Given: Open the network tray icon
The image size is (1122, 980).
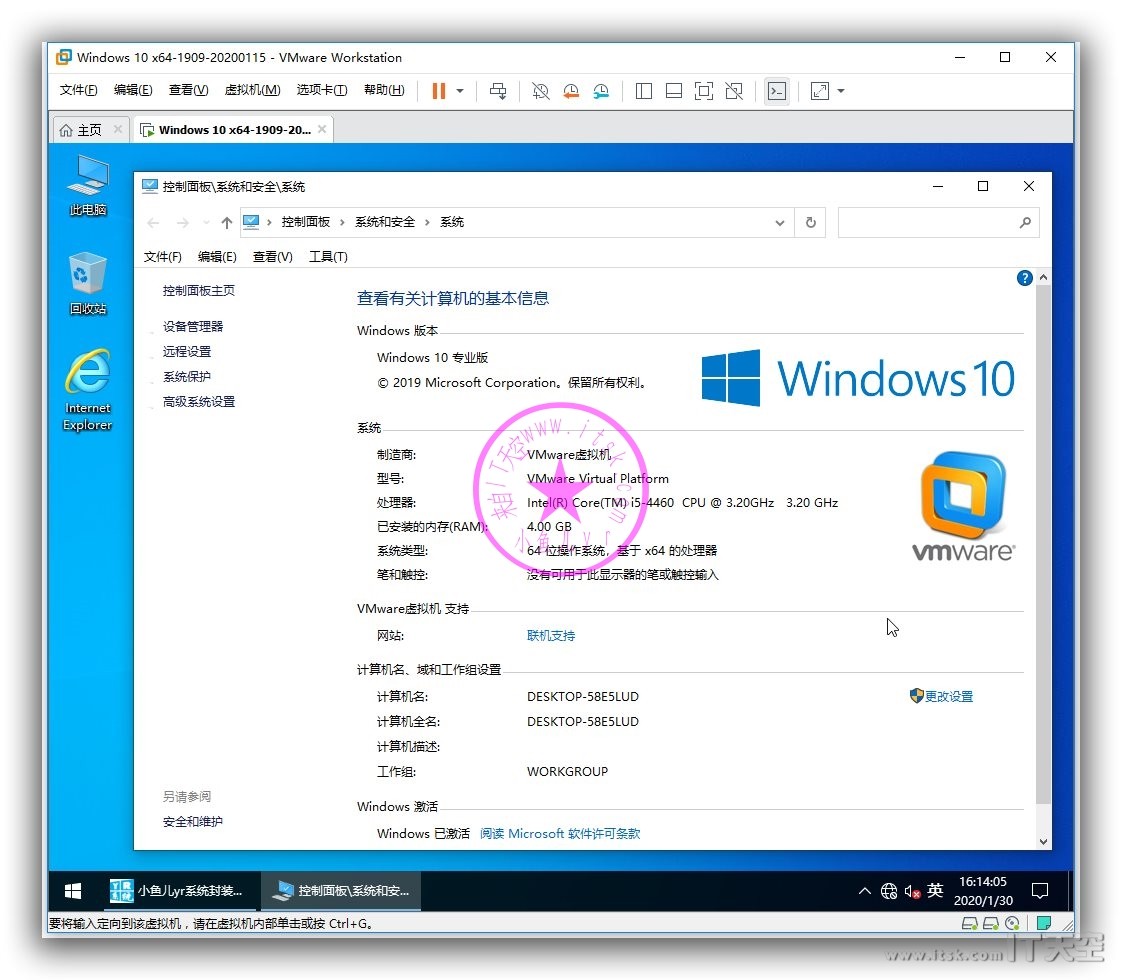Looking at the screenshot, I should click(889, 891).
